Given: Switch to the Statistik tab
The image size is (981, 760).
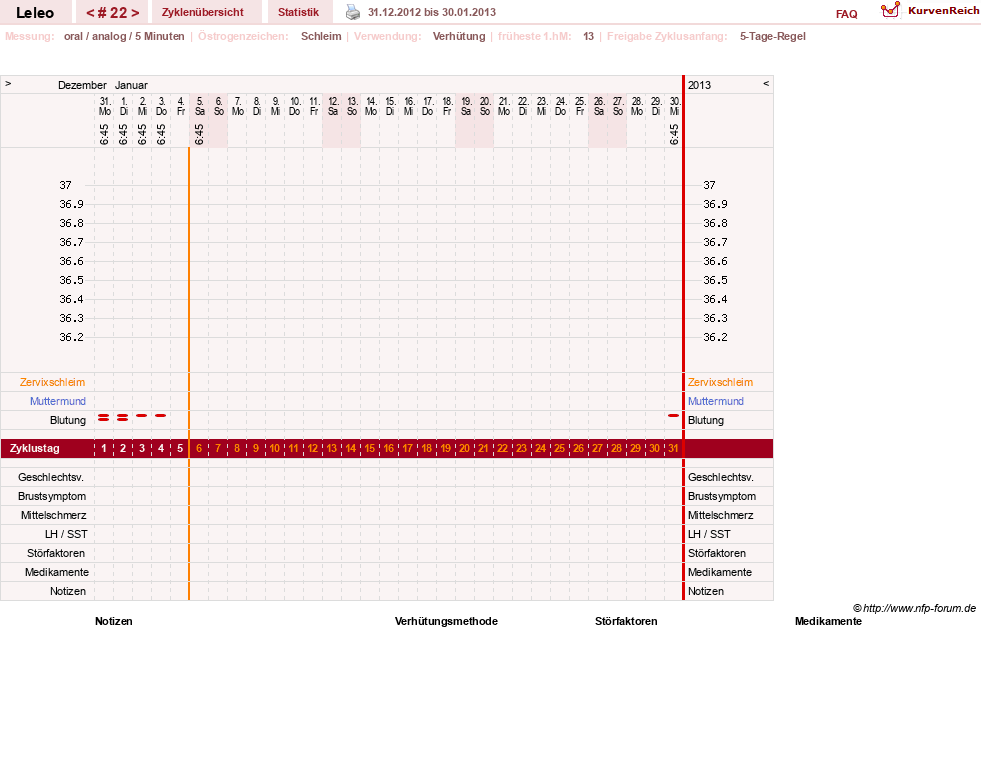Looking at the screenshot, I should coord(298,12).
